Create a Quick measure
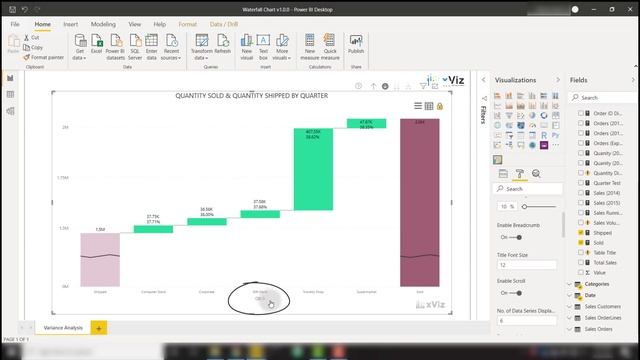The width and height of the screenshot is (640, 360). 330,47
